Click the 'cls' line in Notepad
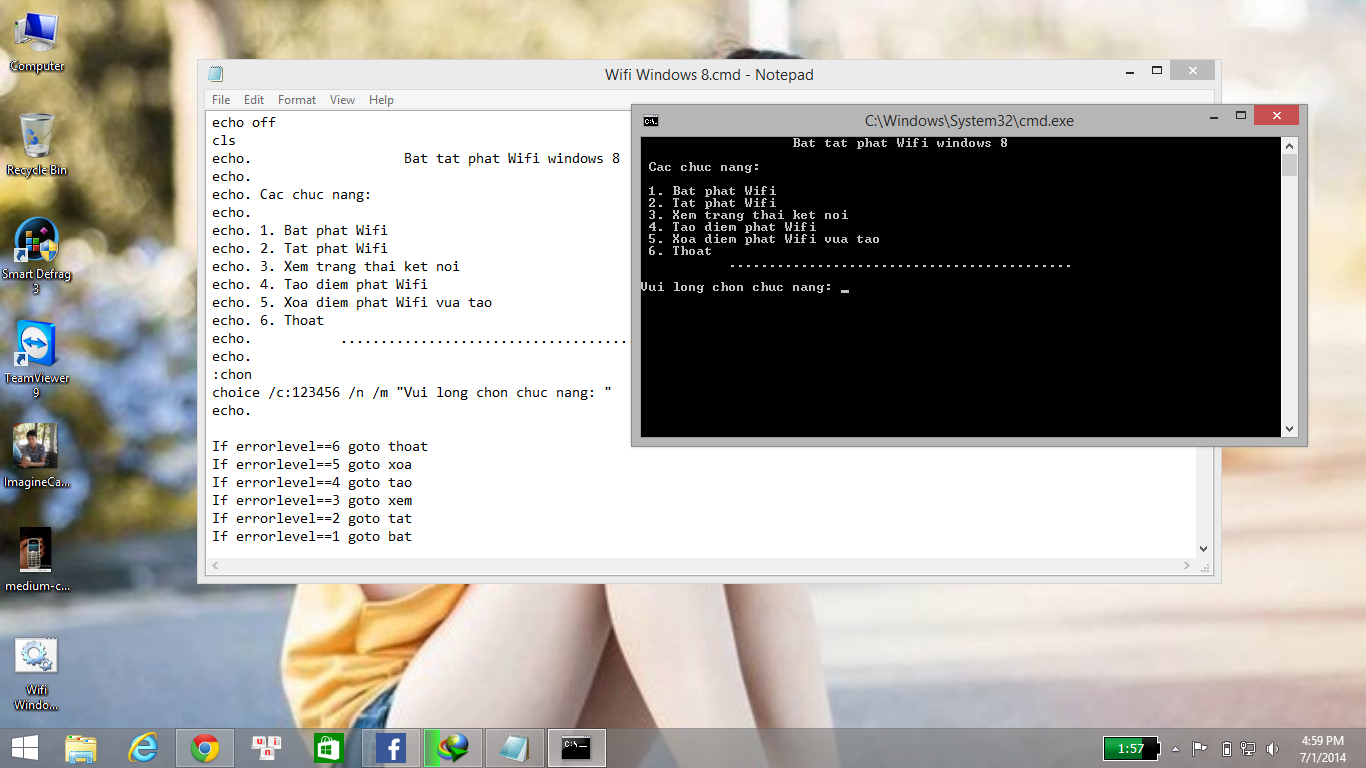The image size is (1366, 768). click(224, 140)
